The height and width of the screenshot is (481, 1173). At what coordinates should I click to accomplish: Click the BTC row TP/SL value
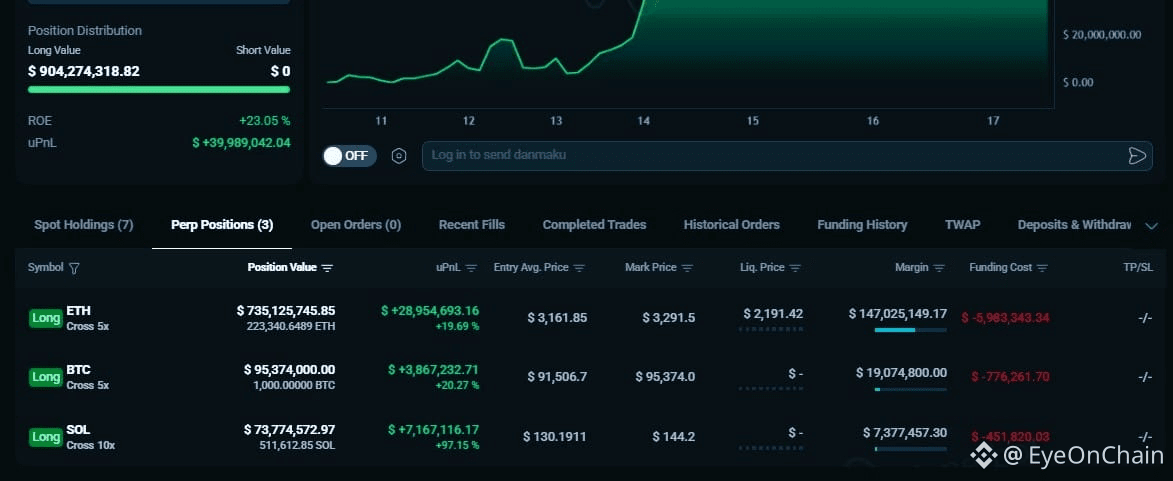[1145, 377]
